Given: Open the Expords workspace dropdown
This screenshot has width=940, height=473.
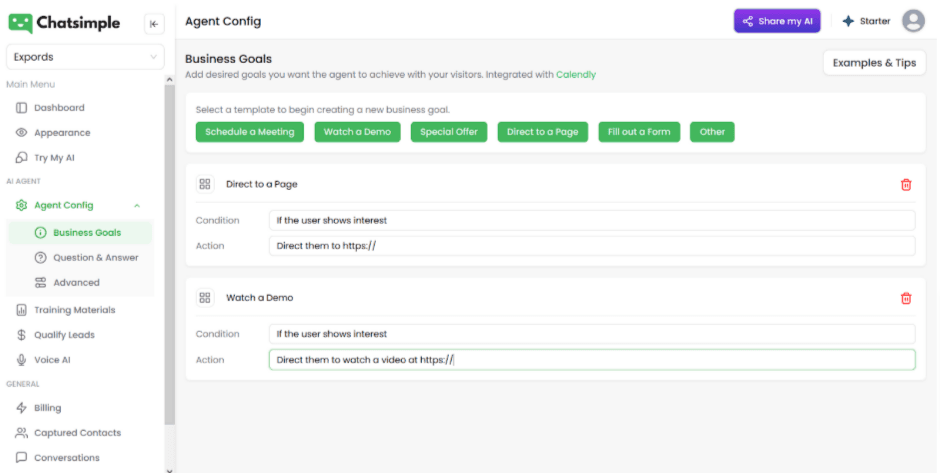Looking at the screenshot, I should click(85, 57).
